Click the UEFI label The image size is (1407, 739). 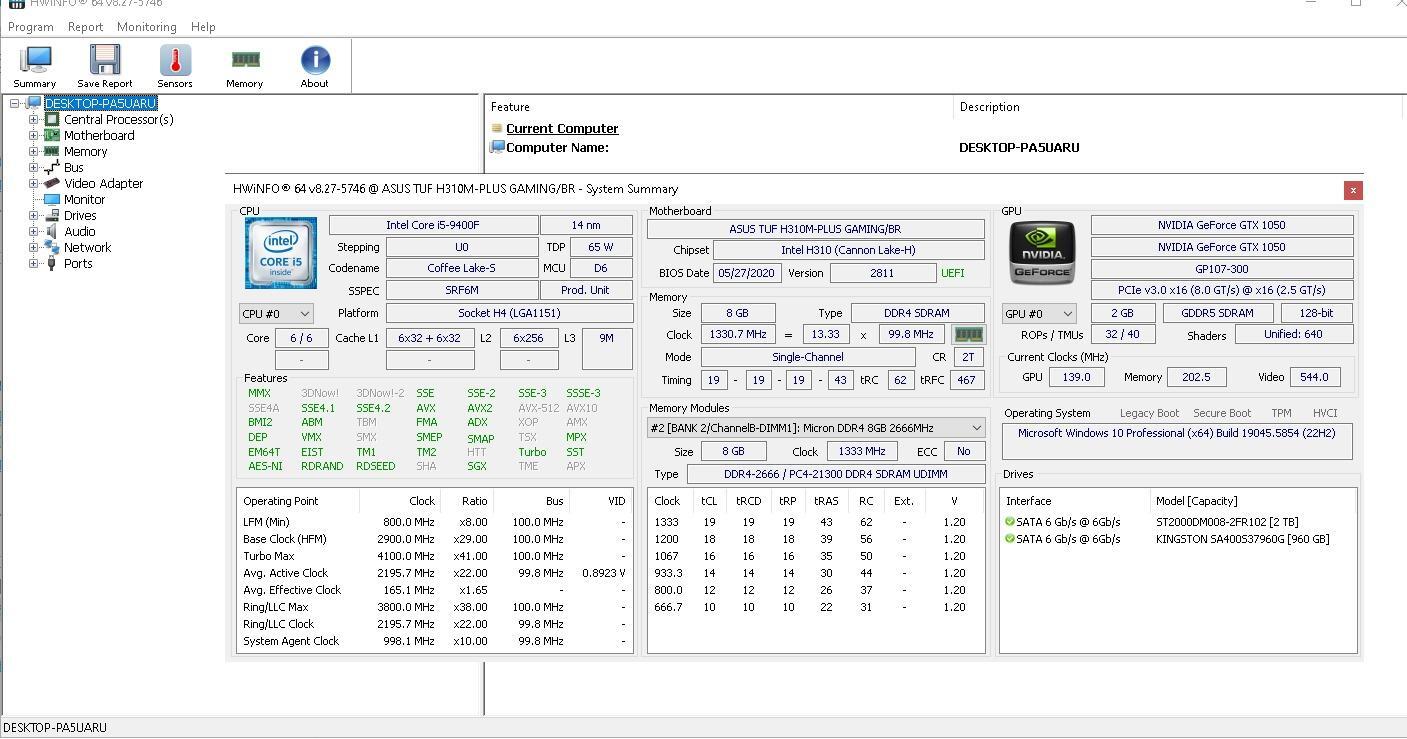953,273
